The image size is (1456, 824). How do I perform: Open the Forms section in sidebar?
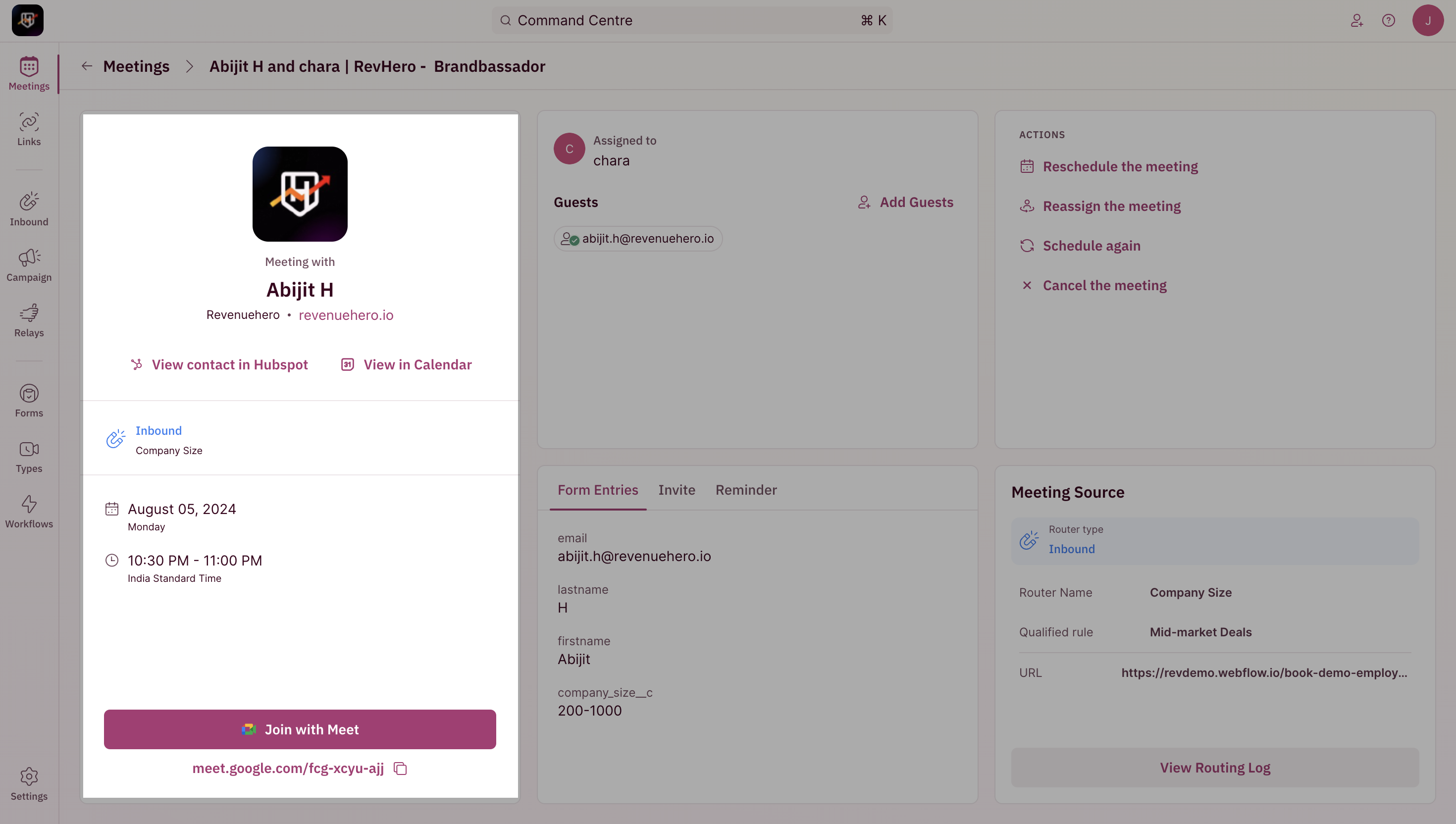[29, 401]
